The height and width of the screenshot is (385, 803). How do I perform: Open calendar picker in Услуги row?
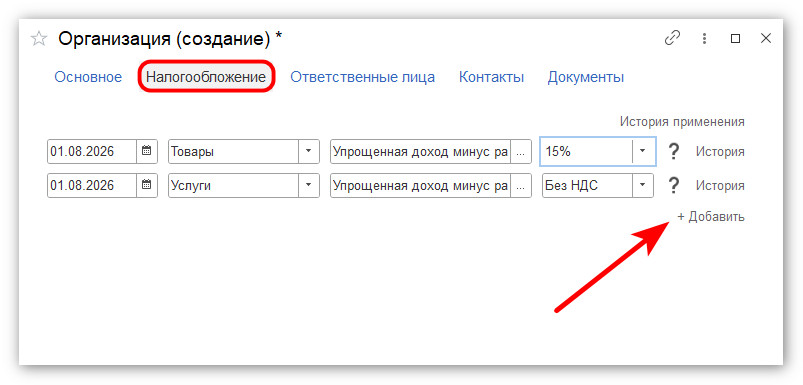[x=147, y=185]
